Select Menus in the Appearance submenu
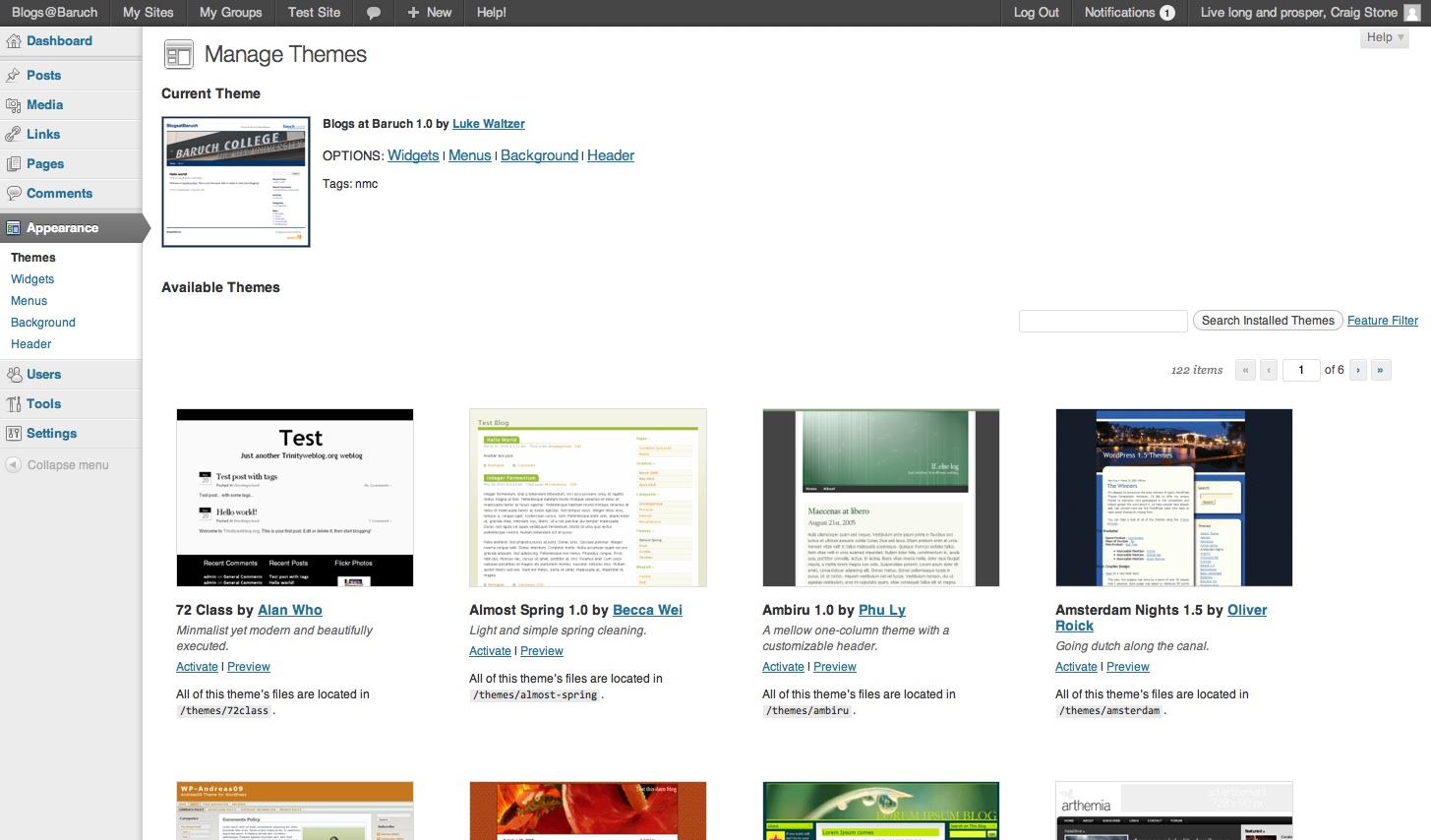This screenshot has width=1431, height=840. tap(29, 301)
